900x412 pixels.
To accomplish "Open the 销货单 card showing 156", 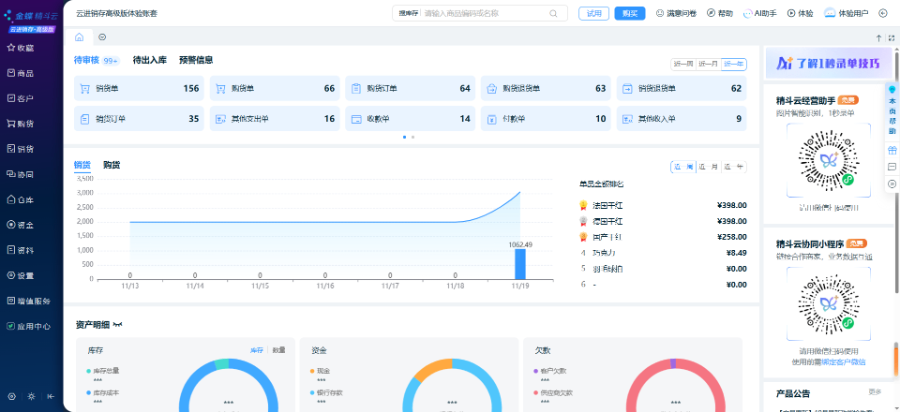I will pyautogui.click(x=139, y=88).
